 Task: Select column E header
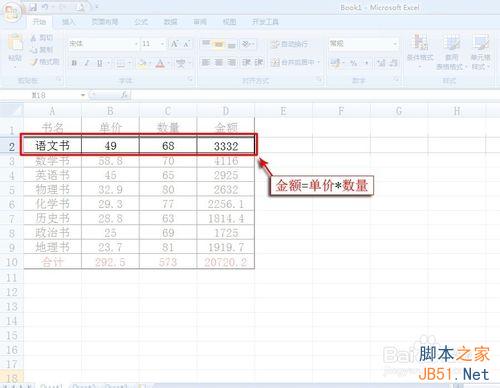point(283,111)
